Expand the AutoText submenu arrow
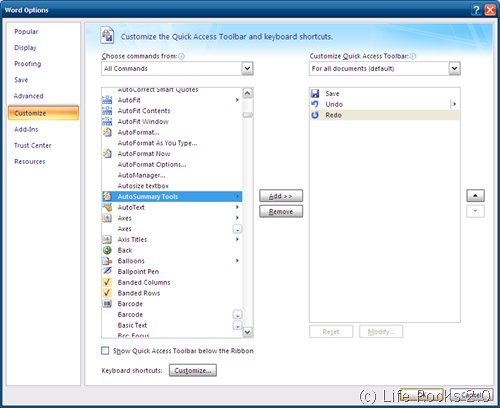Screen dimensions: 500x408 tap(237, 207)
